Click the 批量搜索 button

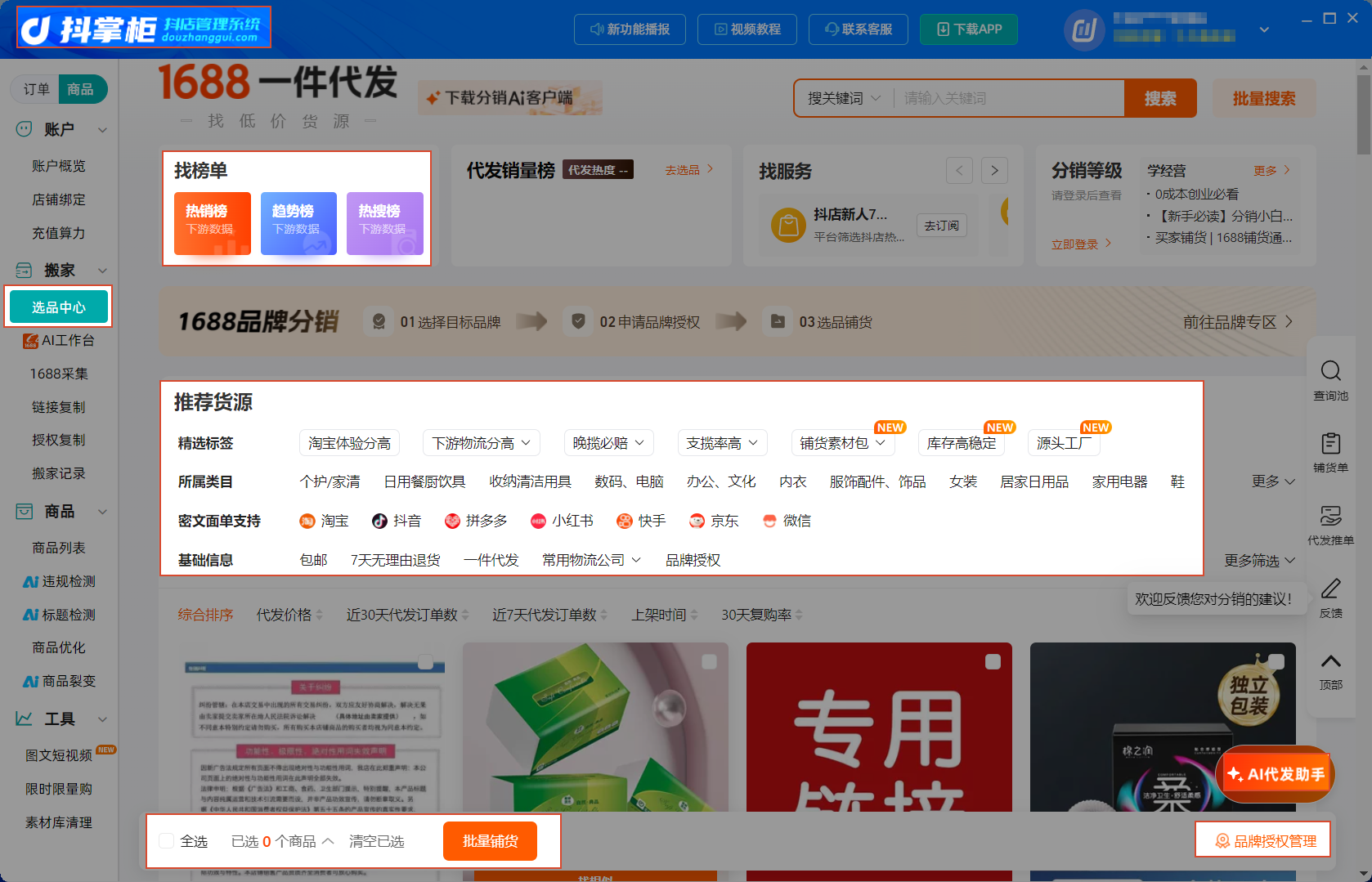click(1264, 98)
